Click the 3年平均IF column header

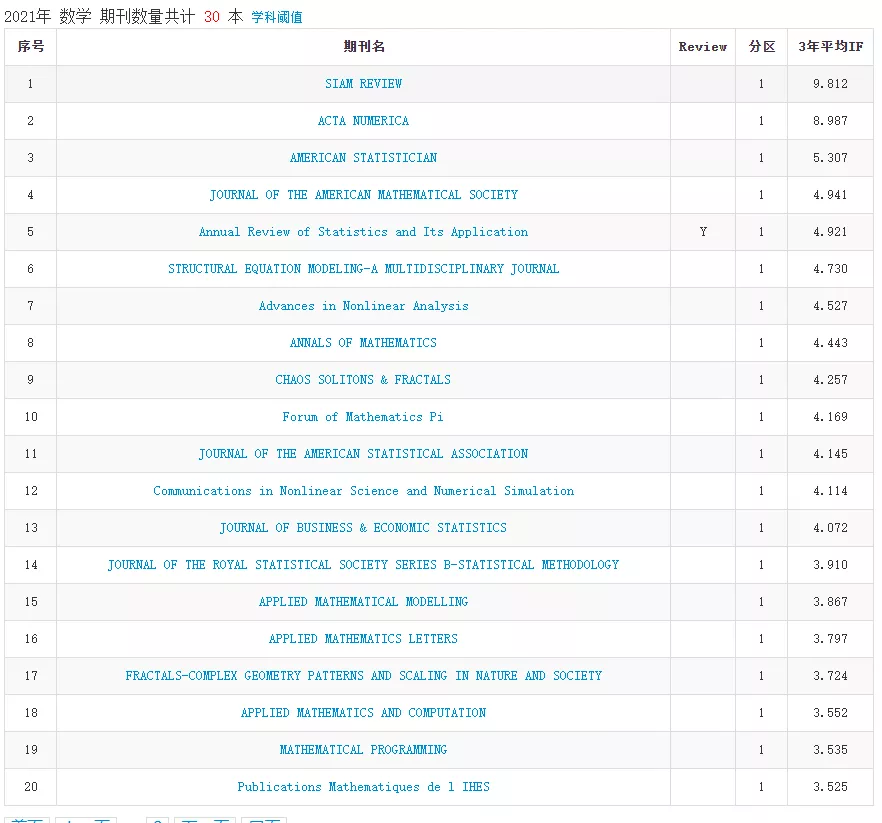pyautogui.click(x=830, y=47)
